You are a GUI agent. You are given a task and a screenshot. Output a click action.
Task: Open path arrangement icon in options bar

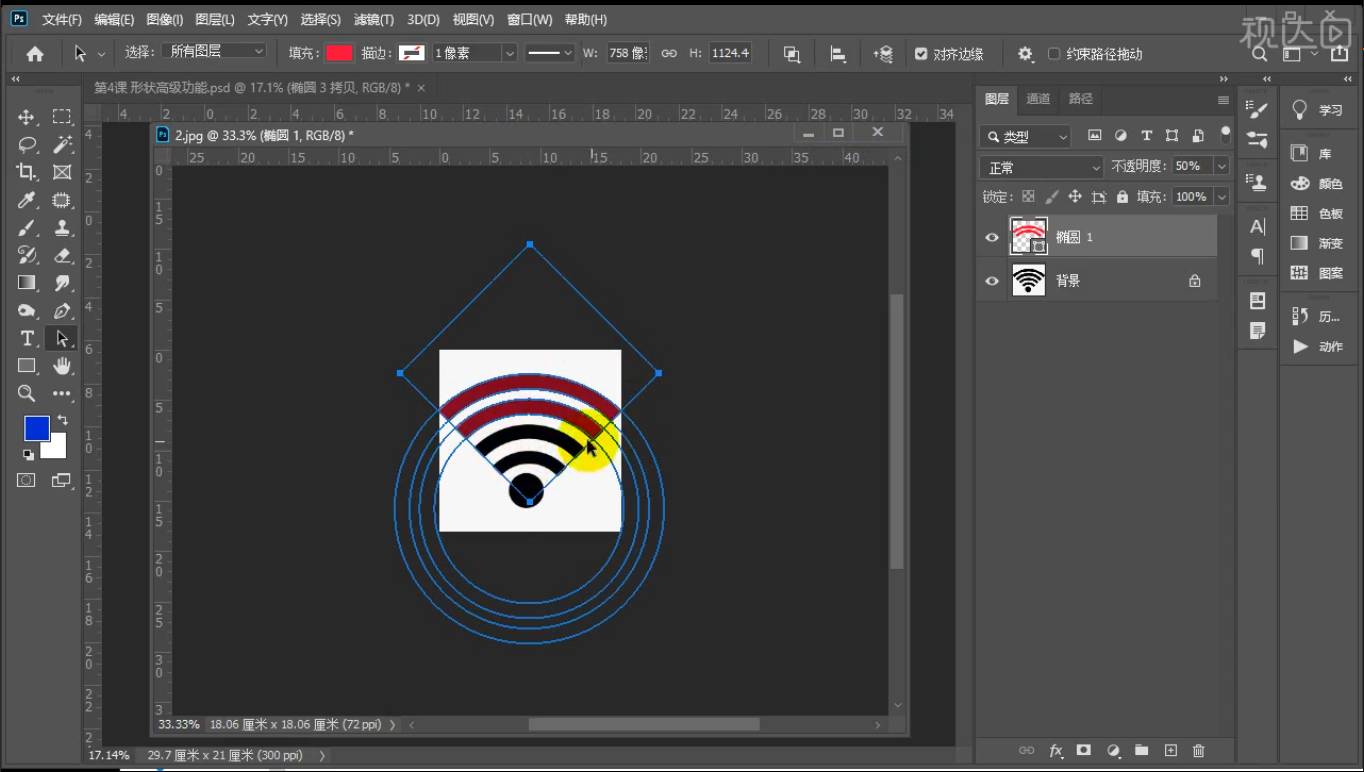tap(883, 54)
